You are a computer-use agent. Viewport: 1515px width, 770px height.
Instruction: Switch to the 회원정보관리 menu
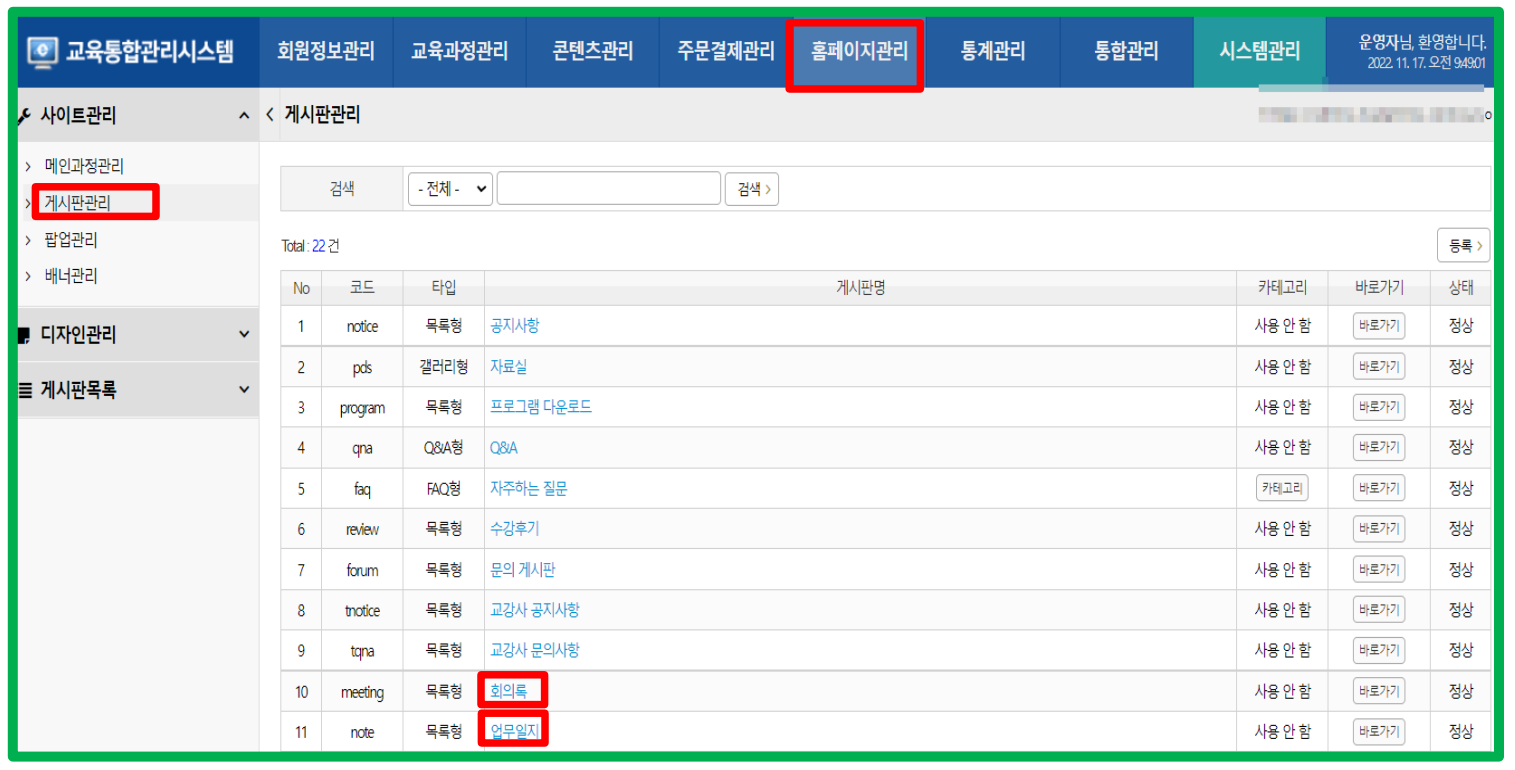pos(326,51)
